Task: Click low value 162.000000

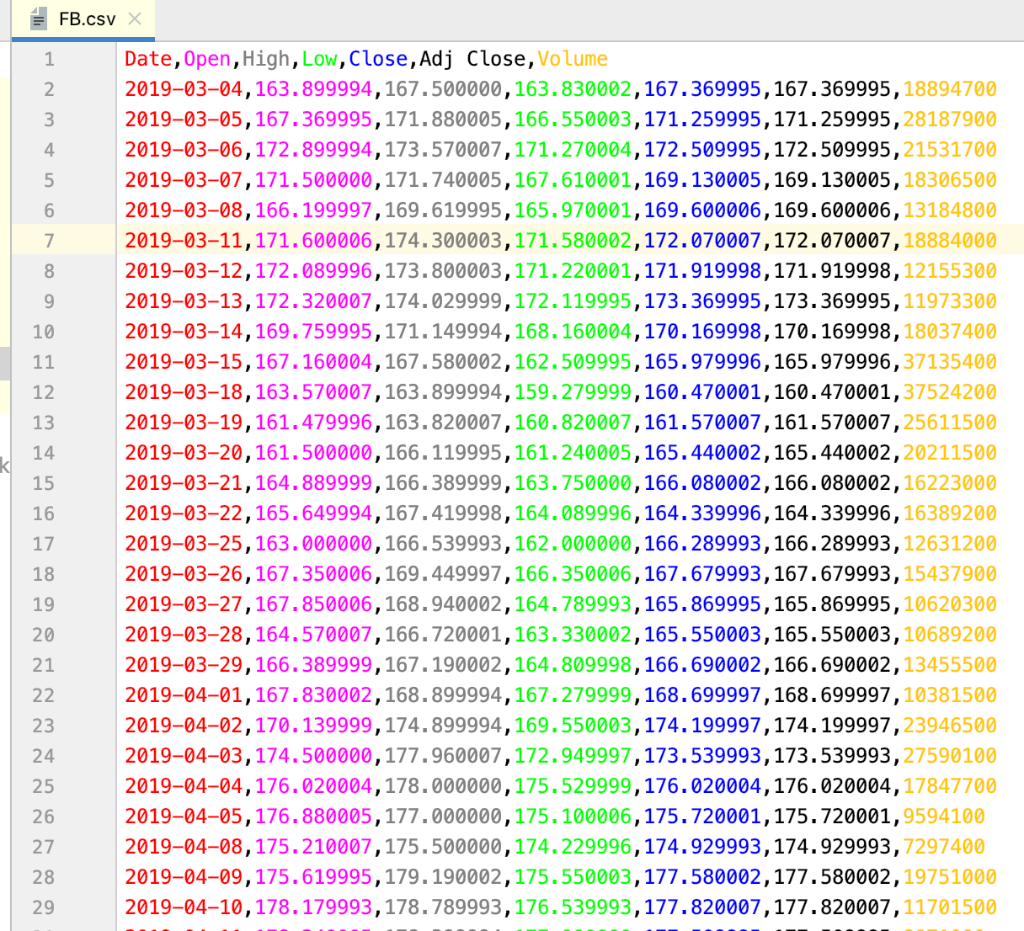Action: [x=573, y=544]
